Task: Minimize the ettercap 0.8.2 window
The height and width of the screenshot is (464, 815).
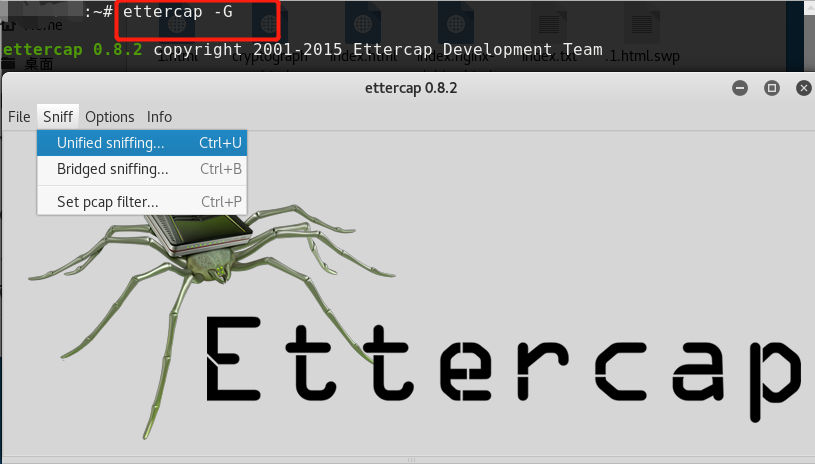Action: [x=740, y=88]
